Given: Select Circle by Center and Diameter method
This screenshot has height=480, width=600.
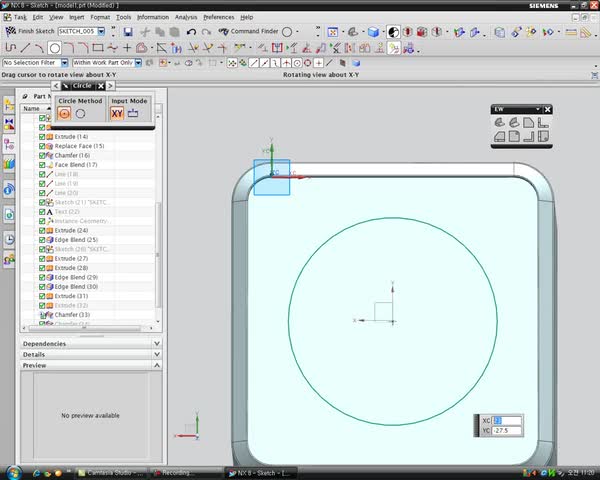Looking at the screenshot, I should click(x=65, y=113).
